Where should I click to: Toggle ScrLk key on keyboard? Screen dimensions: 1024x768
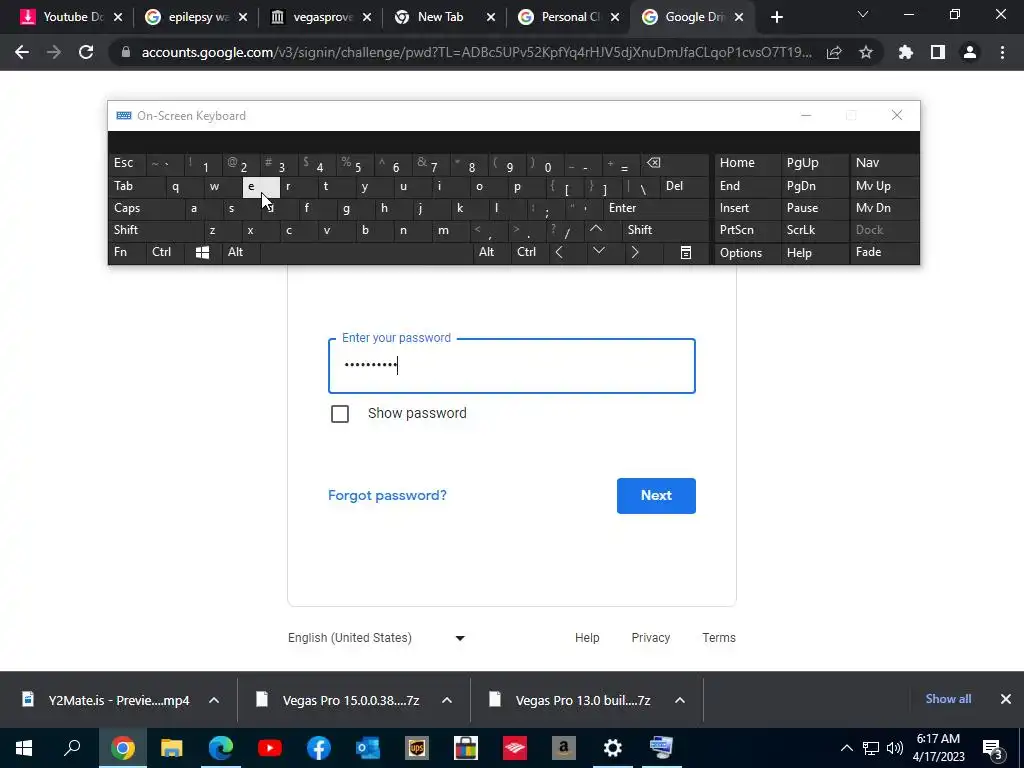tap(814, 230)
